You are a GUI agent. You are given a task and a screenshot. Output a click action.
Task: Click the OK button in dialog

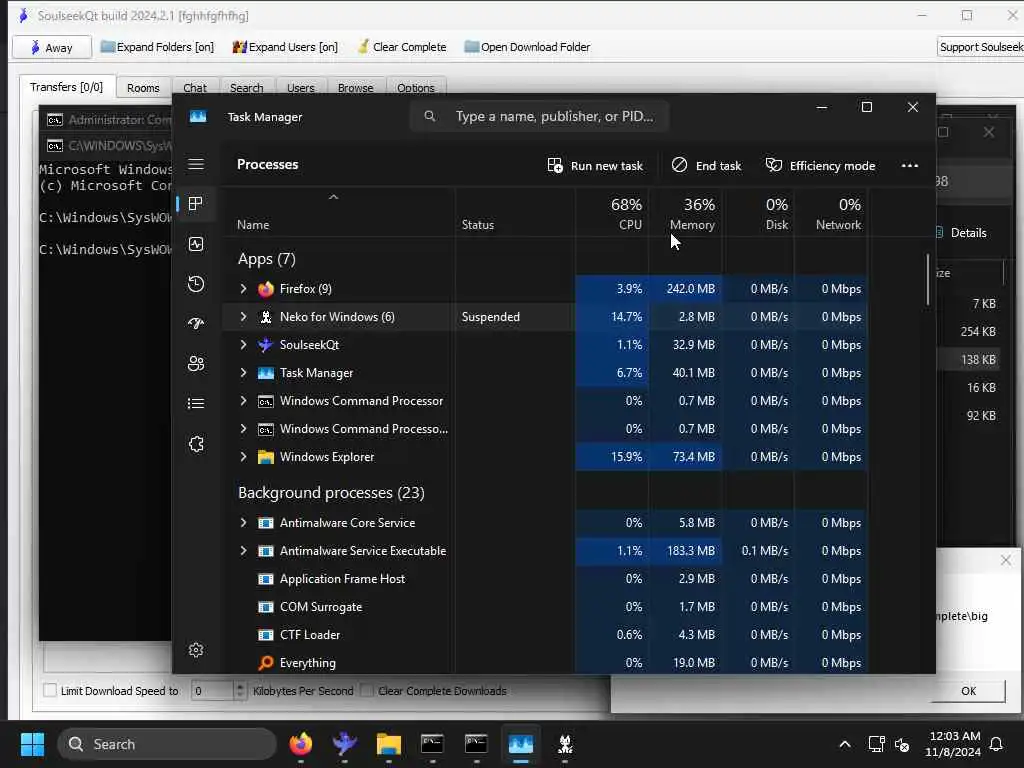pyautogui.click(x=968, y=691)
